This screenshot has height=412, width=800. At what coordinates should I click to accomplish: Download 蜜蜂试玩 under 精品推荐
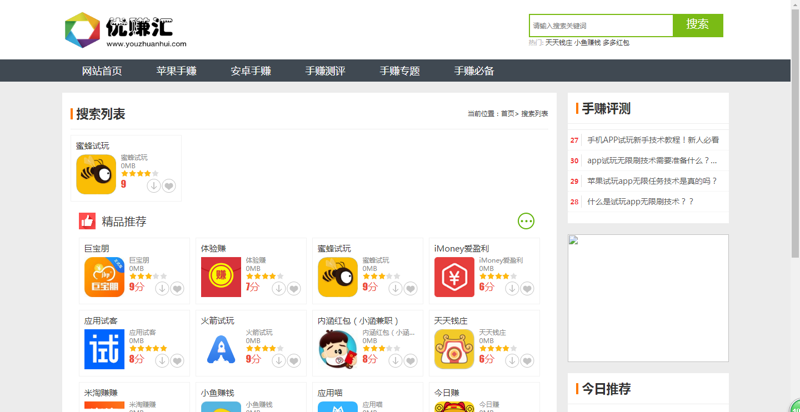tap(395, 289)
